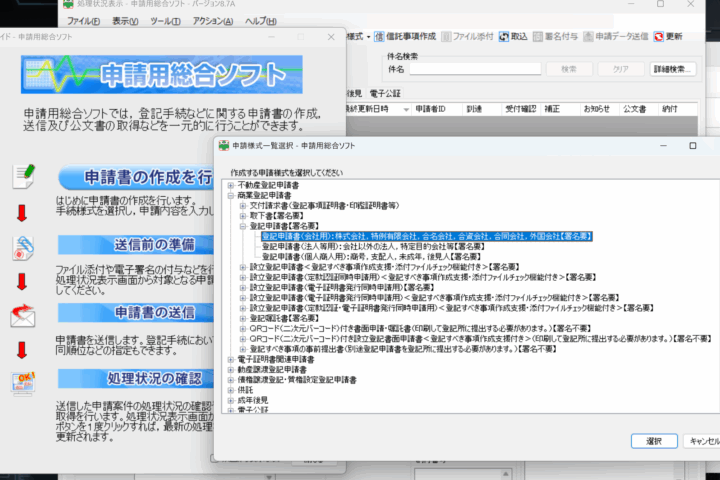Click the 納付 column header
Image resolution: width=720 pixels, height=480 pixels.
678,109
